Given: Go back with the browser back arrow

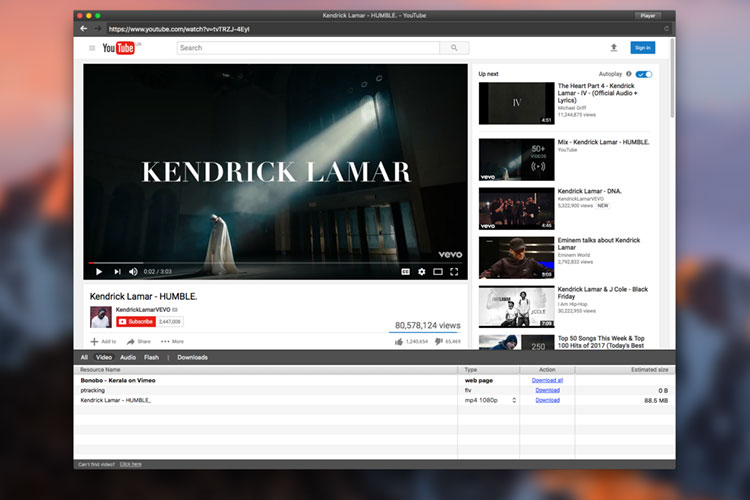Looking at the screenshot, I should coord(84,29).
